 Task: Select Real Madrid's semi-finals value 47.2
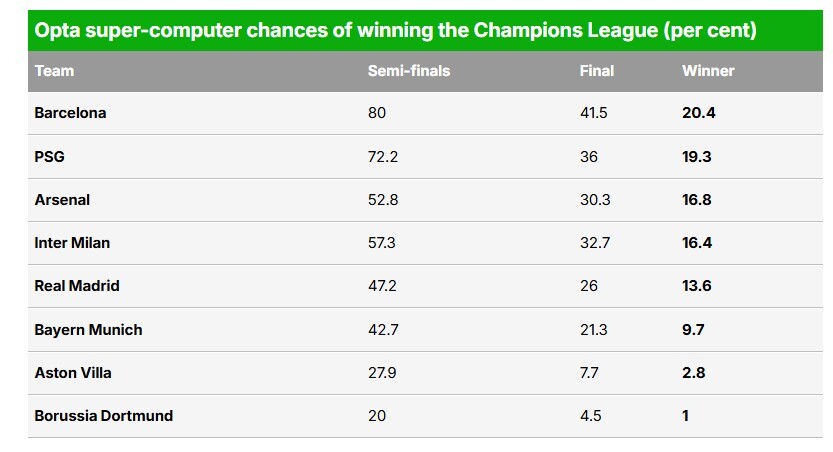pyautogui.click(x=383, y=286)
